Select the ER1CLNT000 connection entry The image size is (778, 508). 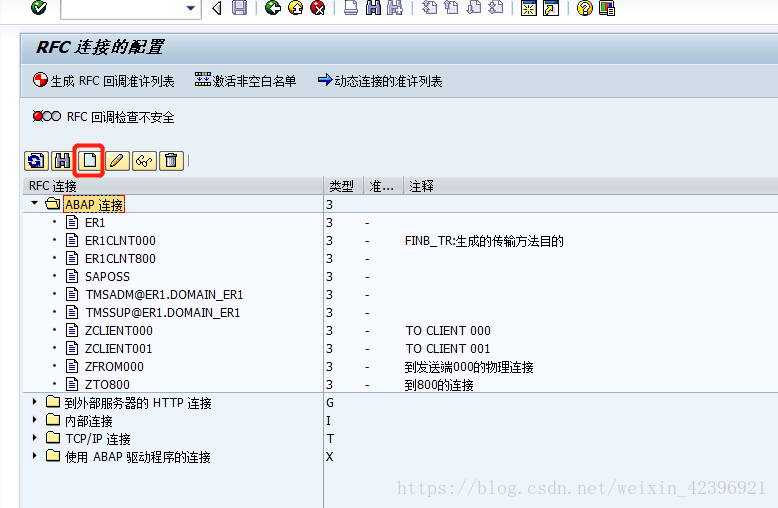click(x=120, y=241)
